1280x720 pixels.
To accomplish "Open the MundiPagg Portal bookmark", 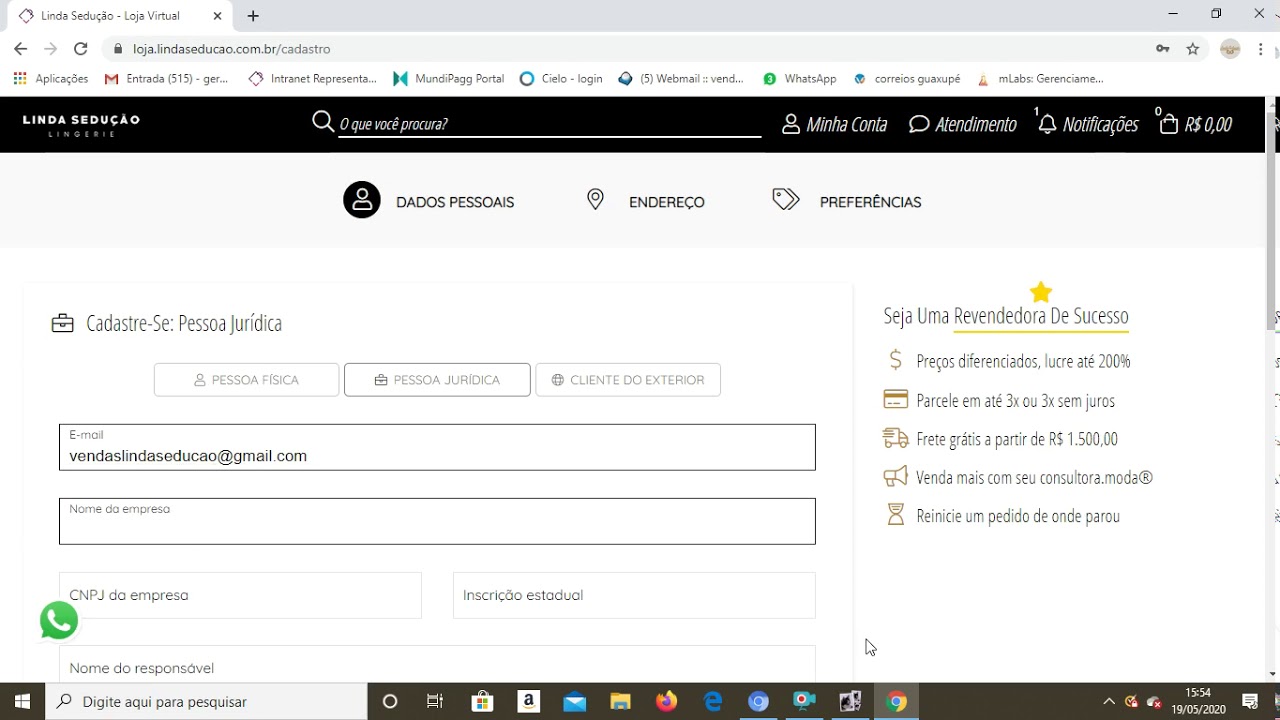I will pos(449,79).
